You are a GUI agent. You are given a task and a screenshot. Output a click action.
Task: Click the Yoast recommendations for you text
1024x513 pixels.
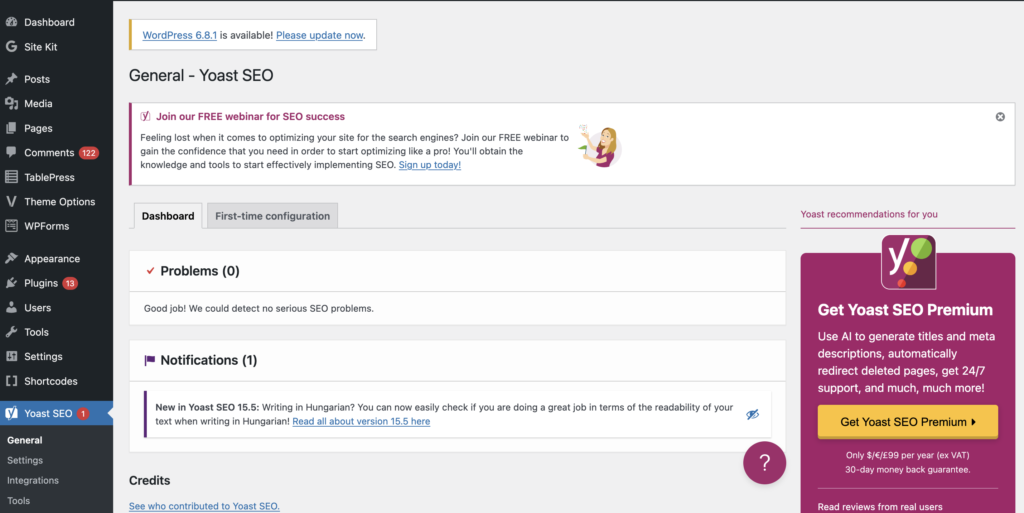869,214
